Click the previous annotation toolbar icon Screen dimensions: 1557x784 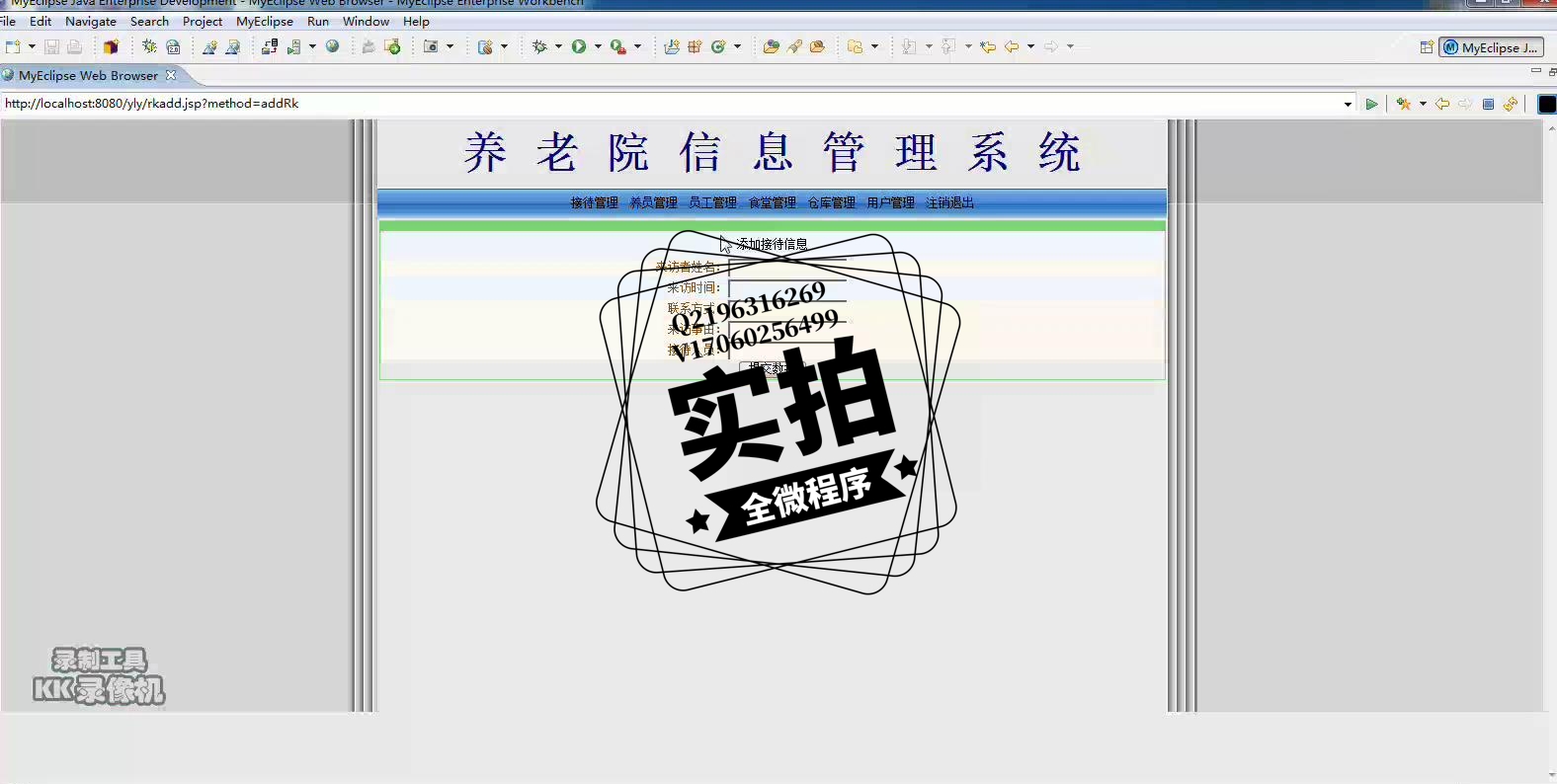[x=948, y=46]
